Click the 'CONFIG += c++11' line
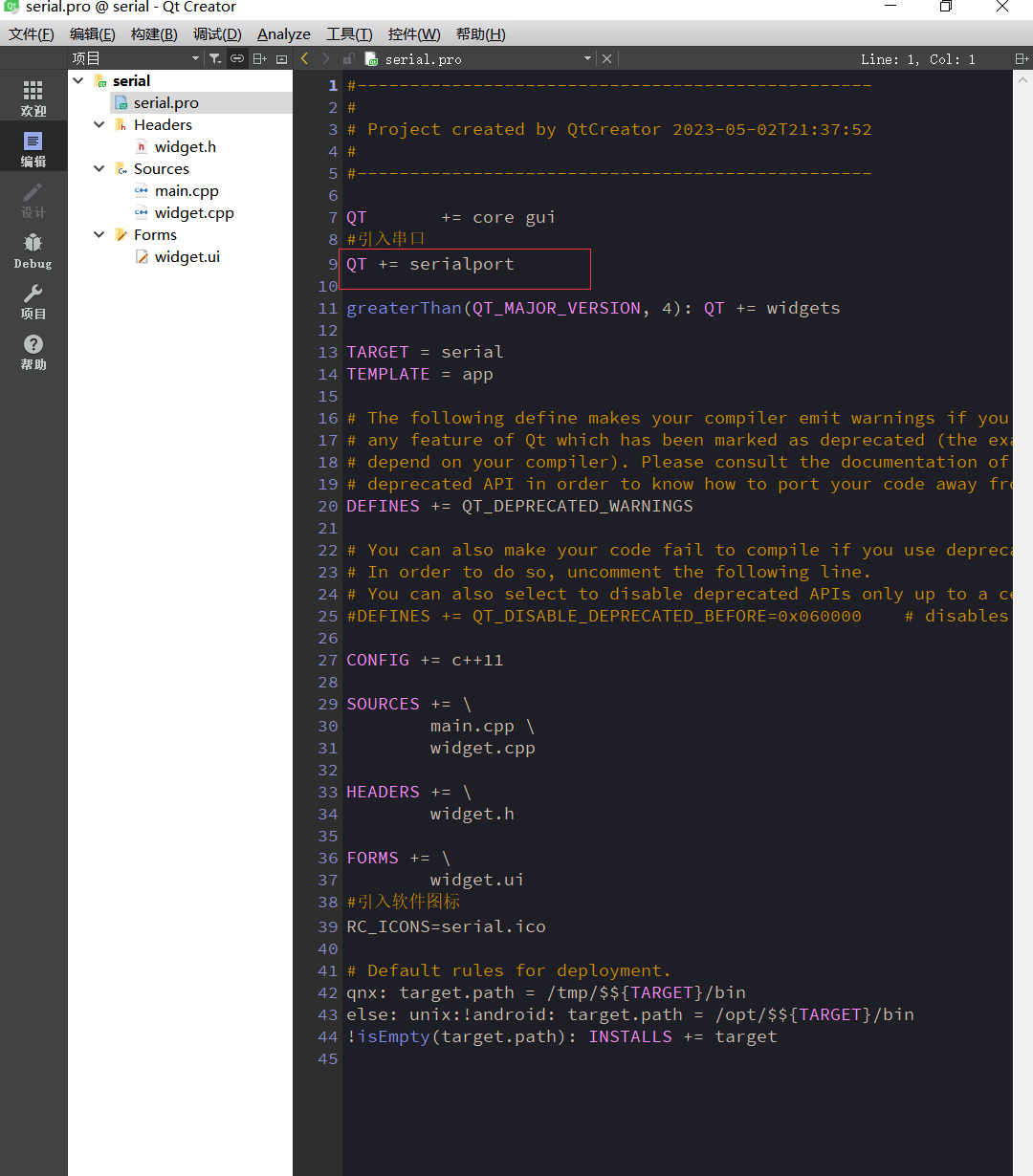Viewport: 1033px width, 1176px height. (x=425, y=661)
